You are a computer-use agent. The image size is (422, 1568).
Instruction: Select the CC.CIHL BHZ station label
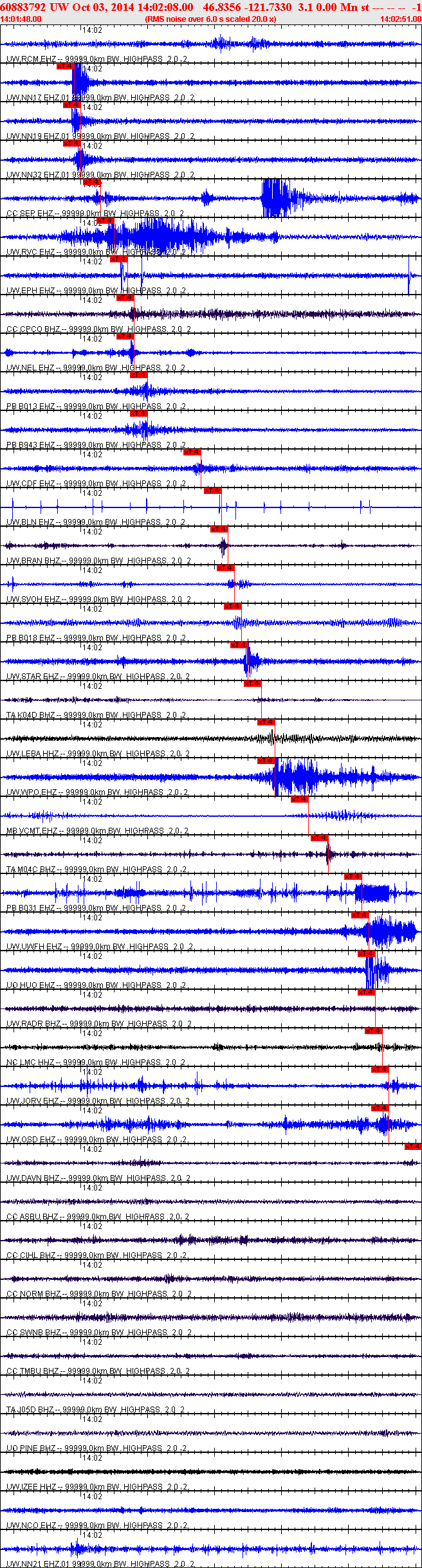click(31, 1255)
